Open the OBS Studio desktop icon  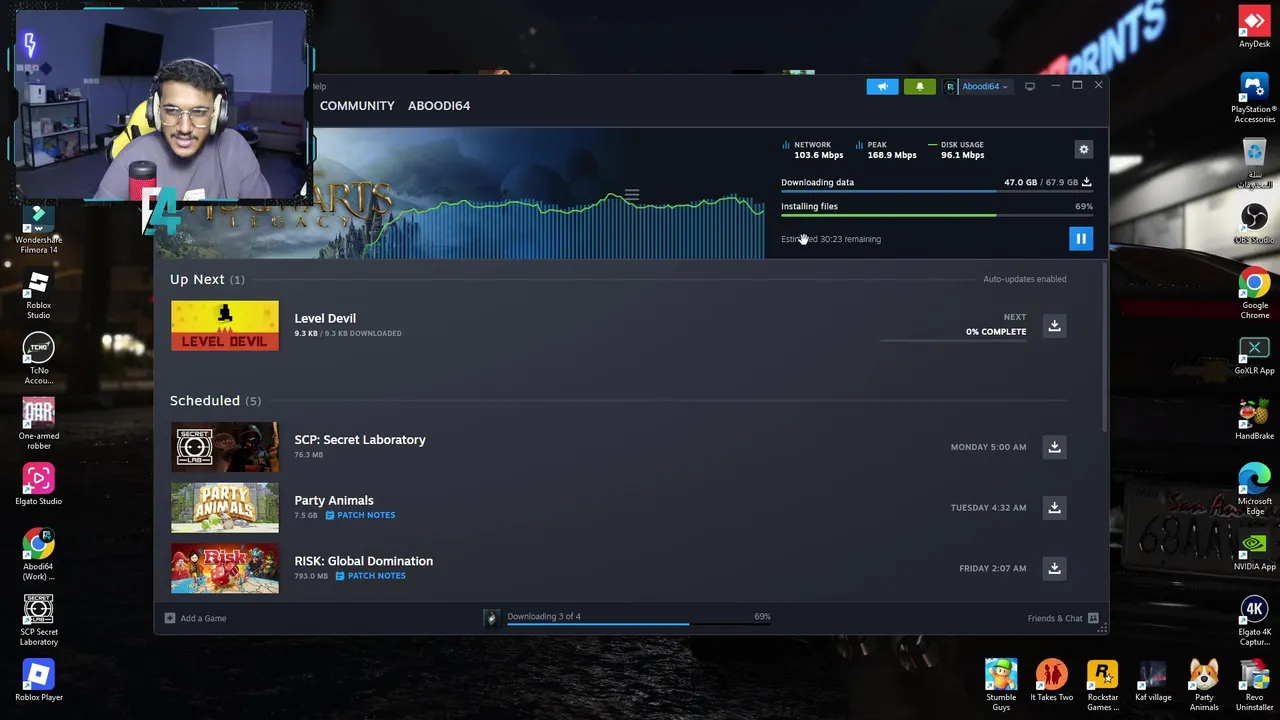pos(1254,224)
